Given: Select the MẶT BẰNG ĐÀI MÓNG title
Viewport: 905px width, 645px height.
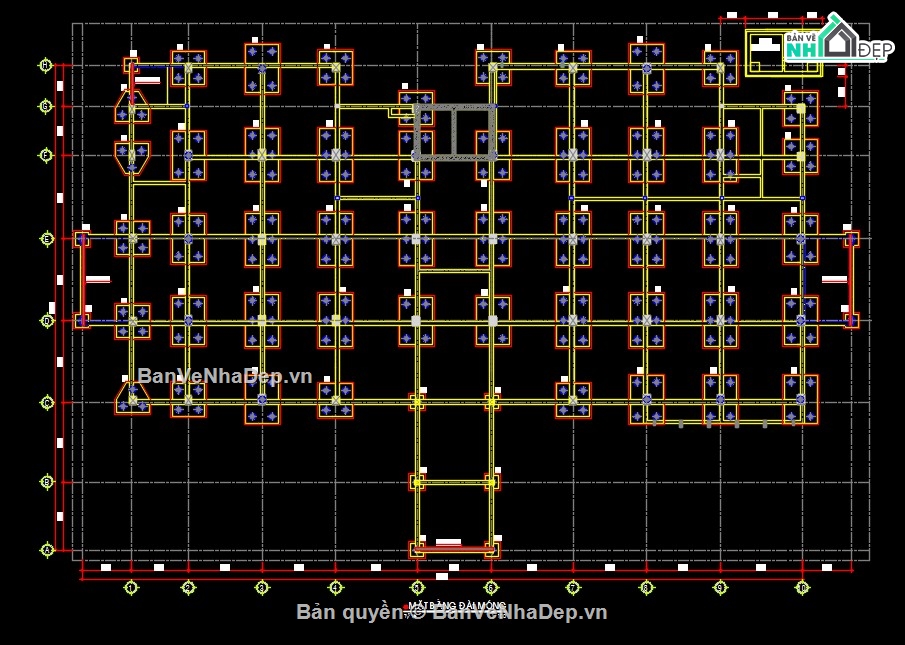Looking at the screenshot, I should coord(457,605).
